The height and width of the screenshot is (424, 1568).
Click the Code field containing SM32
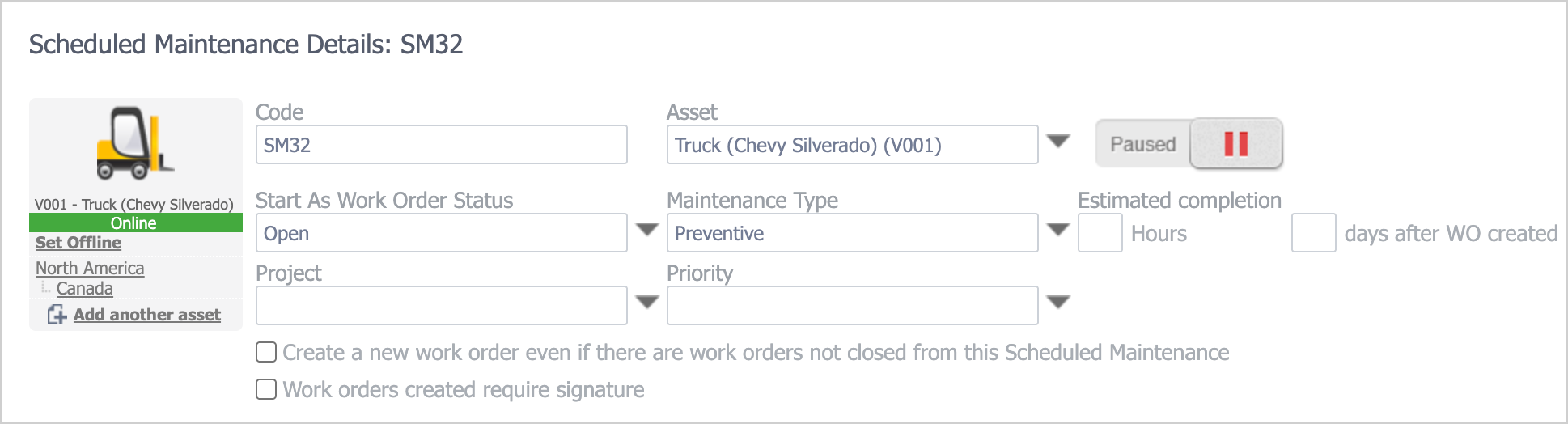[441, 145]
